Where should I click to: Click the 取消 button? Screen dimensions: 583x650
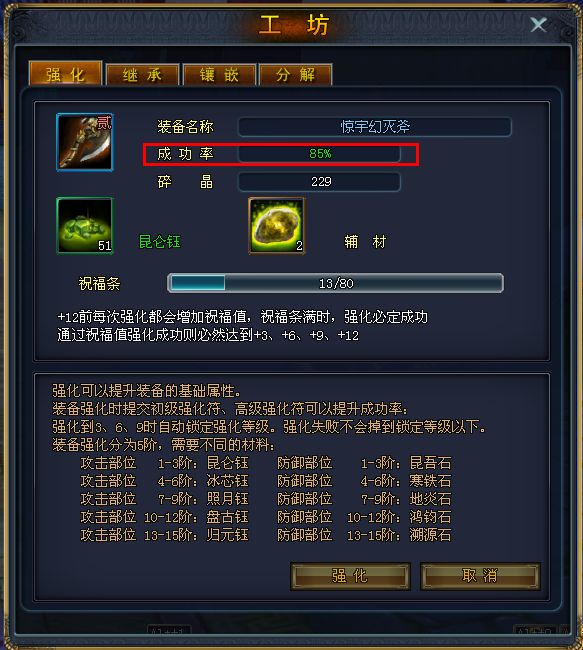tap(480, 576)
